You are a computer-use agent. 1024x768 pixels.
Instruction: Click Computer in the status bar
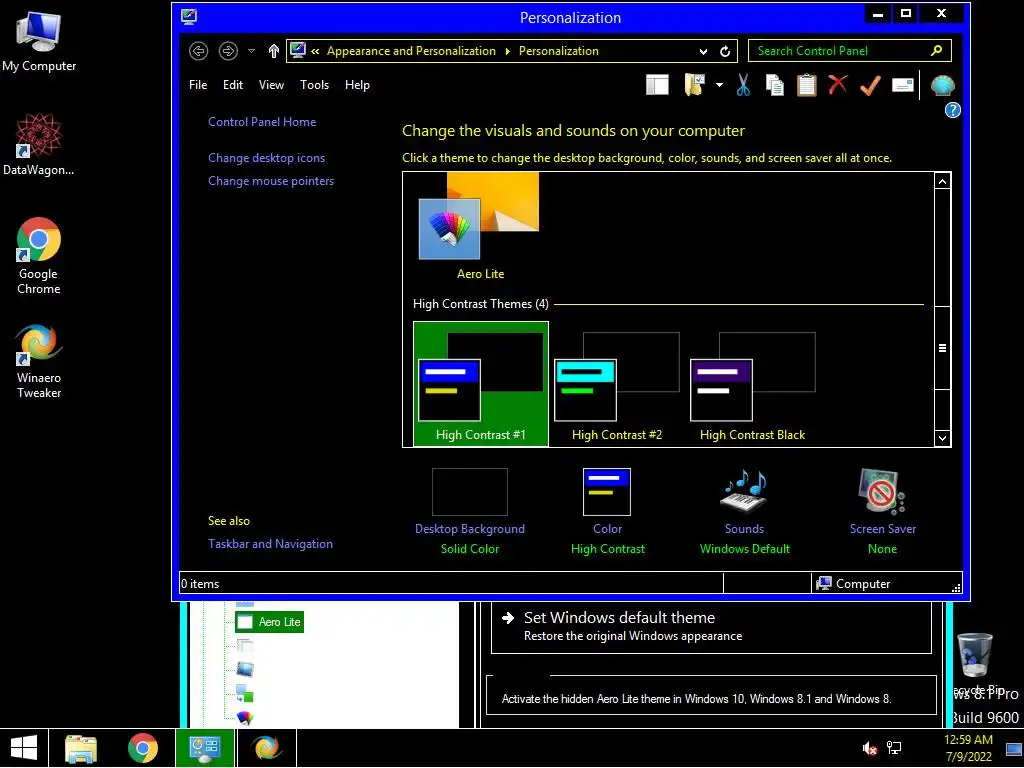[x=854, y=584]
